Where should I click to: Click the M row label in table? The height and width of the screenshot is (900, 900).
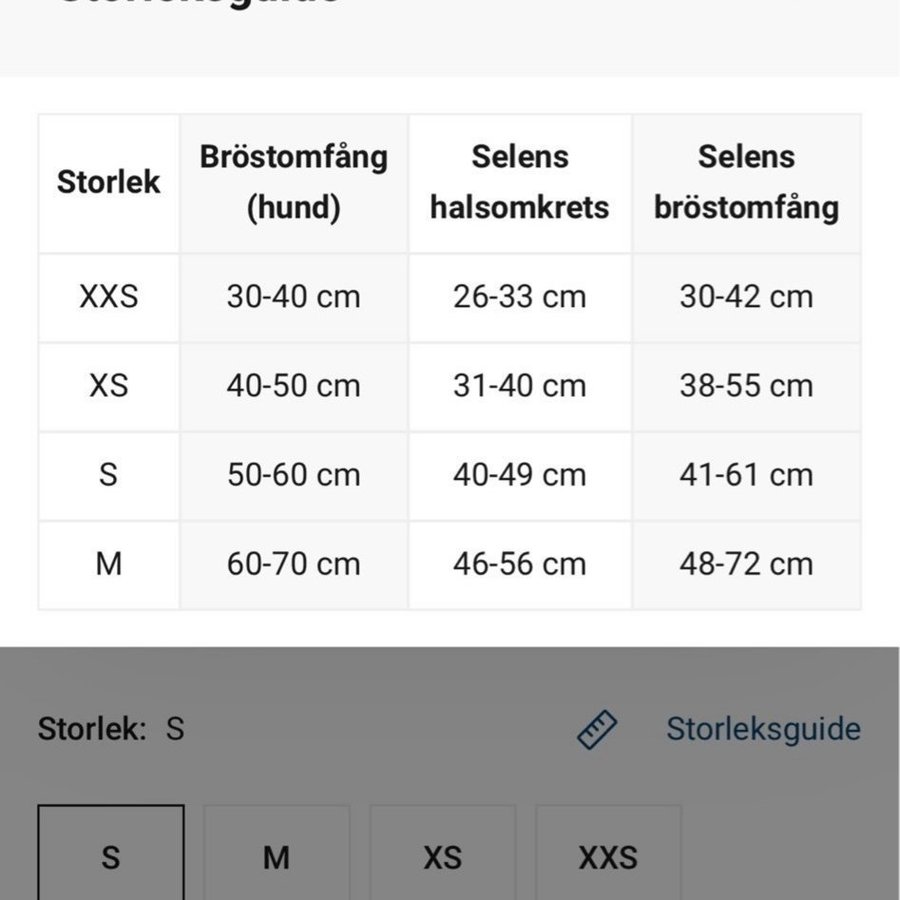[x=109, y=564]
